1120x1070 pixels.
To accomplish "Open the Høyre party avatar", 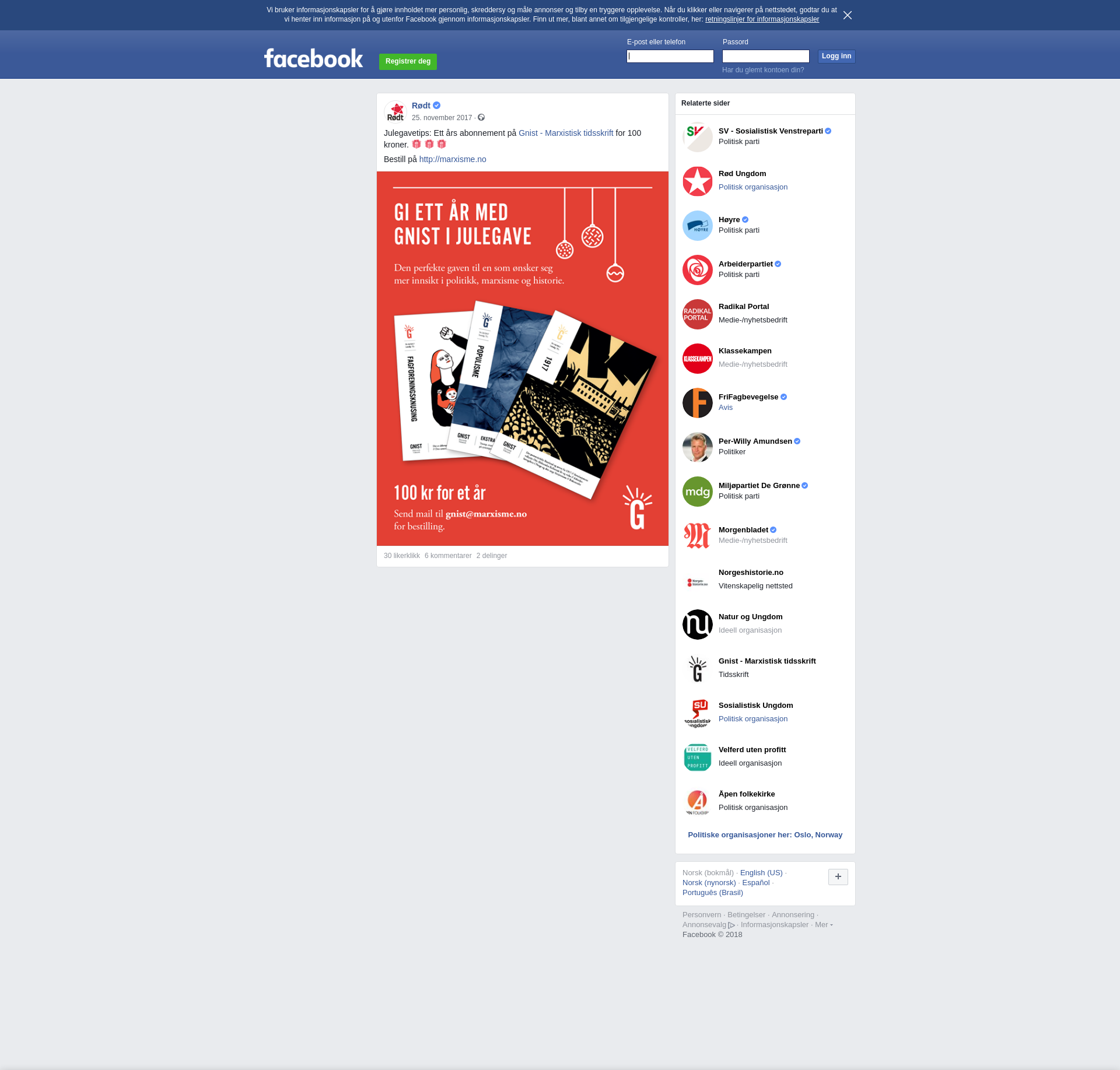I will [x=698, y=226].
